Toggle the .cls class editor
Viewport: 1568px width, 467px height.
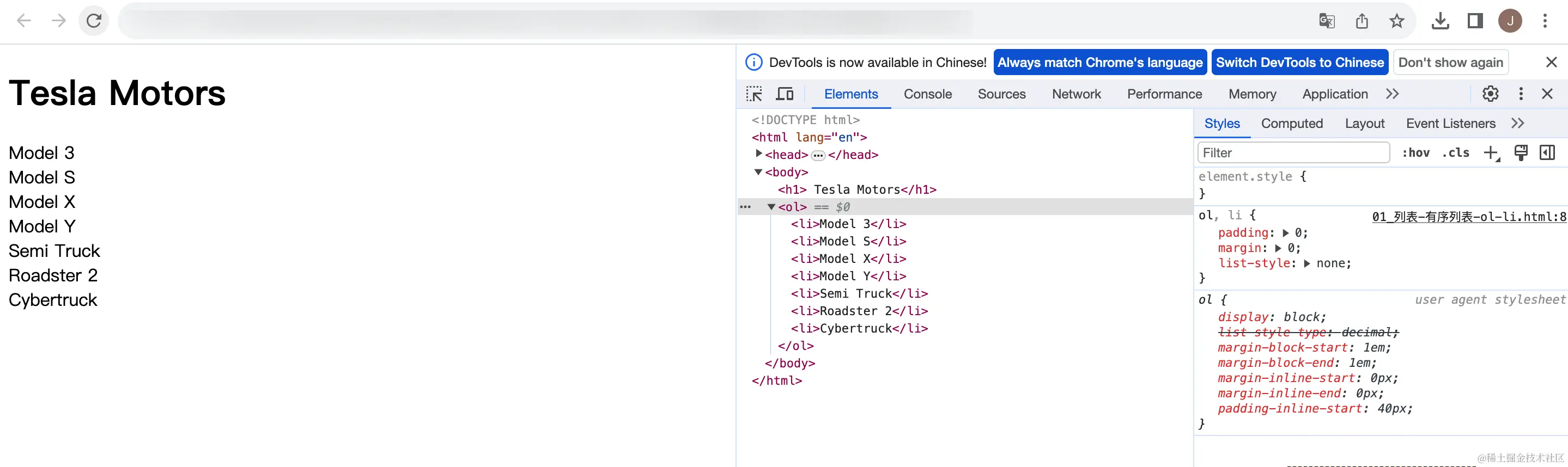pos(1455,152)
